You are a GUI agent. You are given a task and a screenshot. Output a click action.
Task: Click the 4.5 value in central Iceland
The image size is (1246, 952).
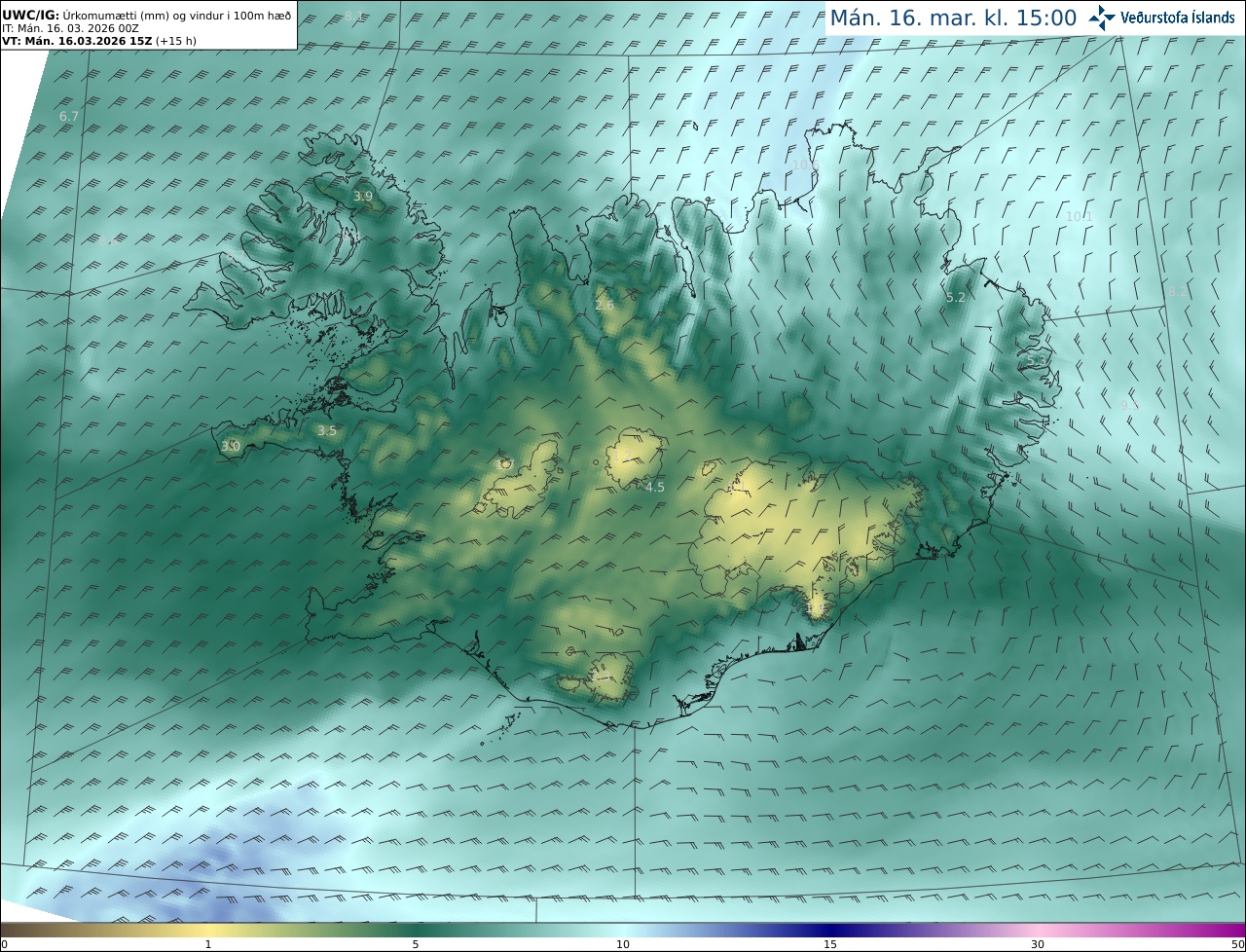point(655,487)
